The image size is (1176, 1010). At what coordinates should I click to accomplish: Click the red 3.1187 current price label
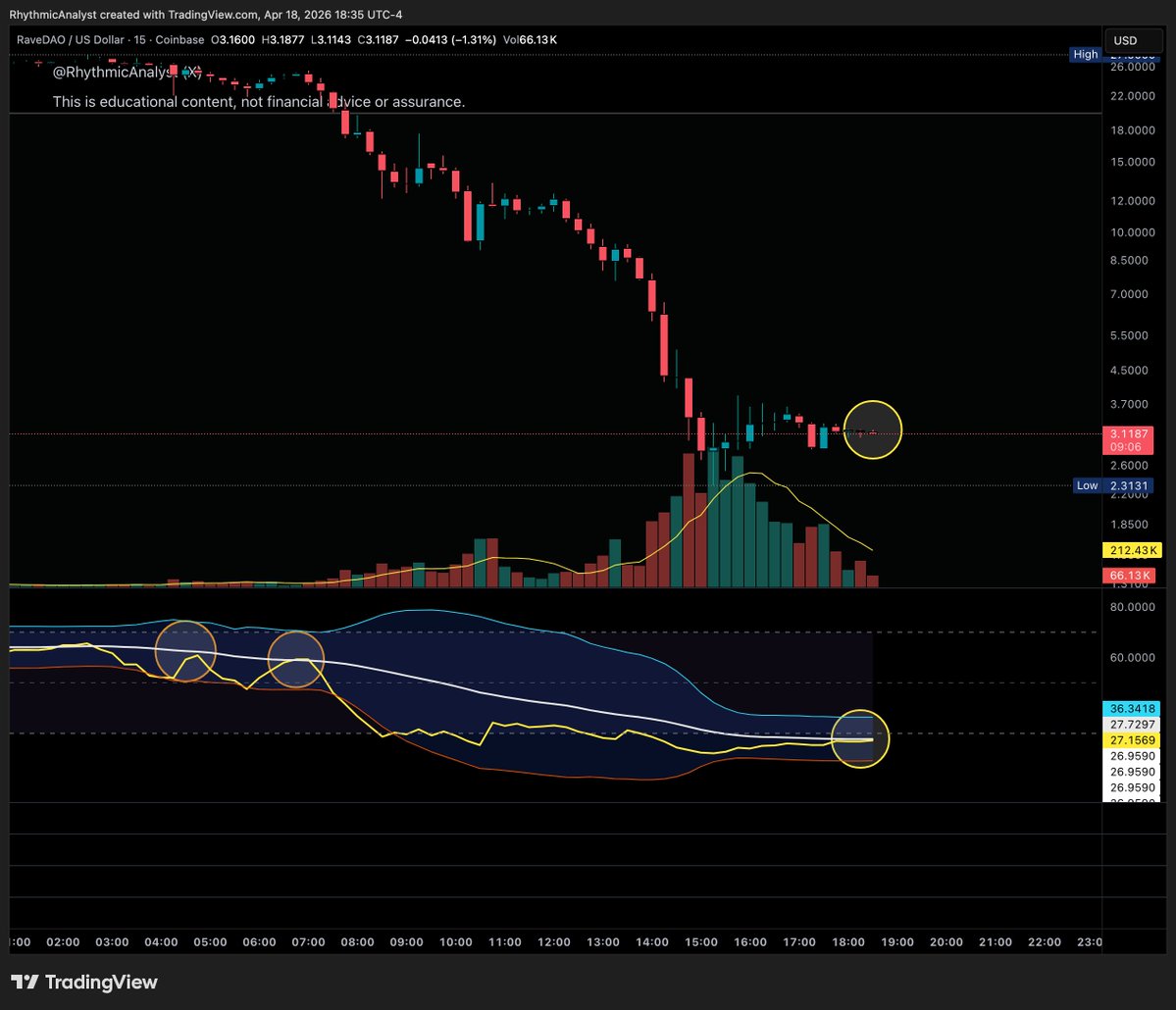coord(1130,434)
